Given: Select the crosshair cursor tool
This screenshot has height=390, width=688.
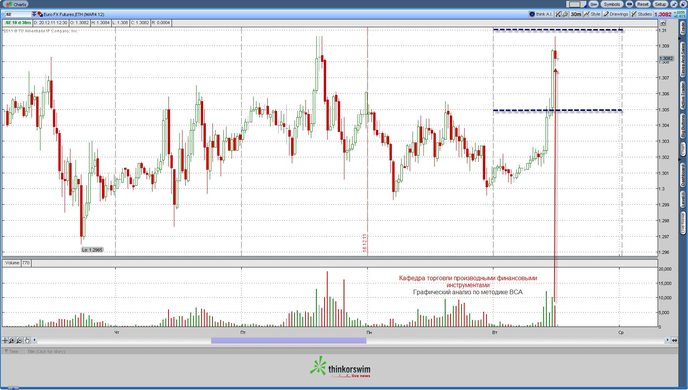Looking at the screenshot, I should 5,340.
